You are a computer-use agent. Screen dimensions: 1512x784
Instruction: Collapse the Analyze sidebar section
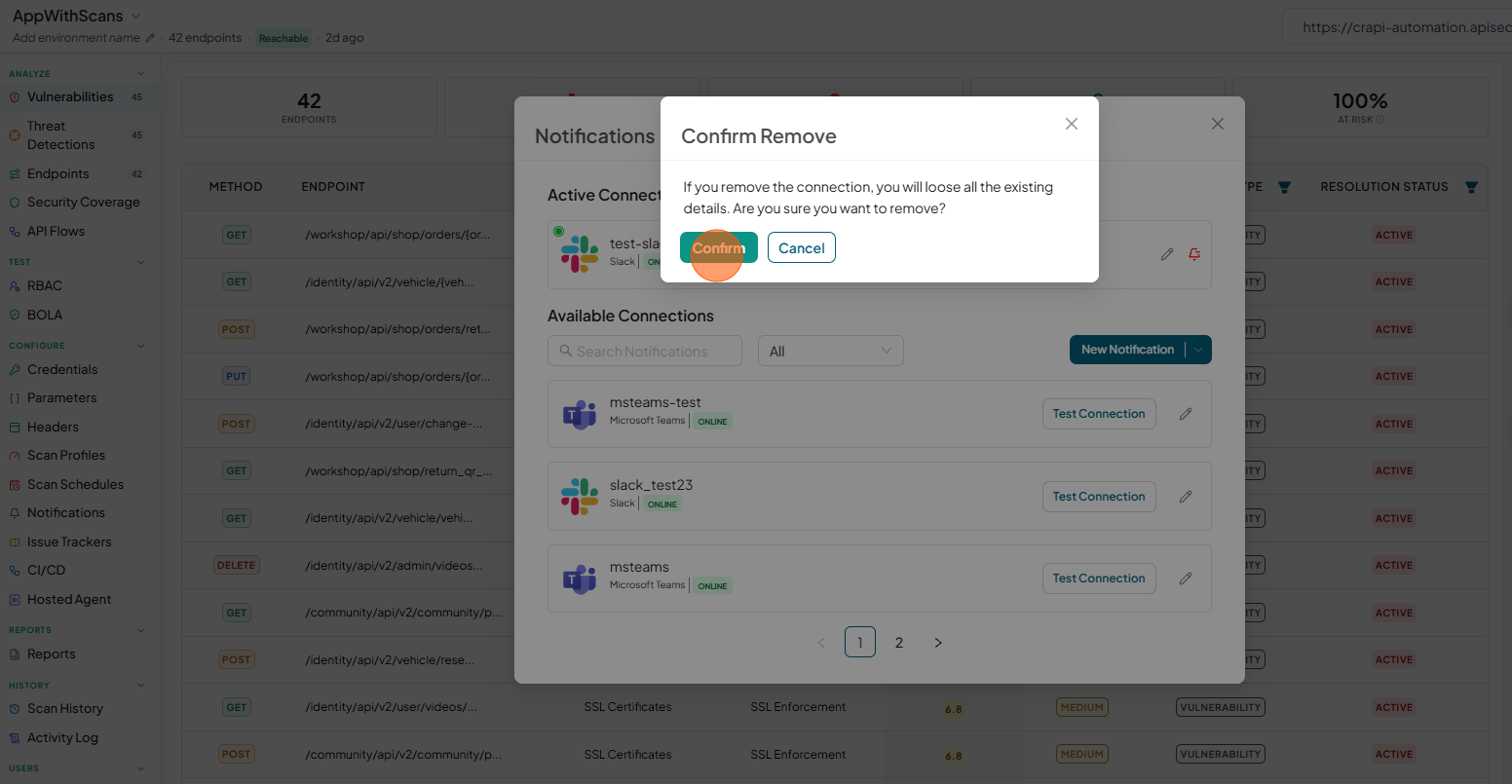pyautogui.click(x=140, y=74)
